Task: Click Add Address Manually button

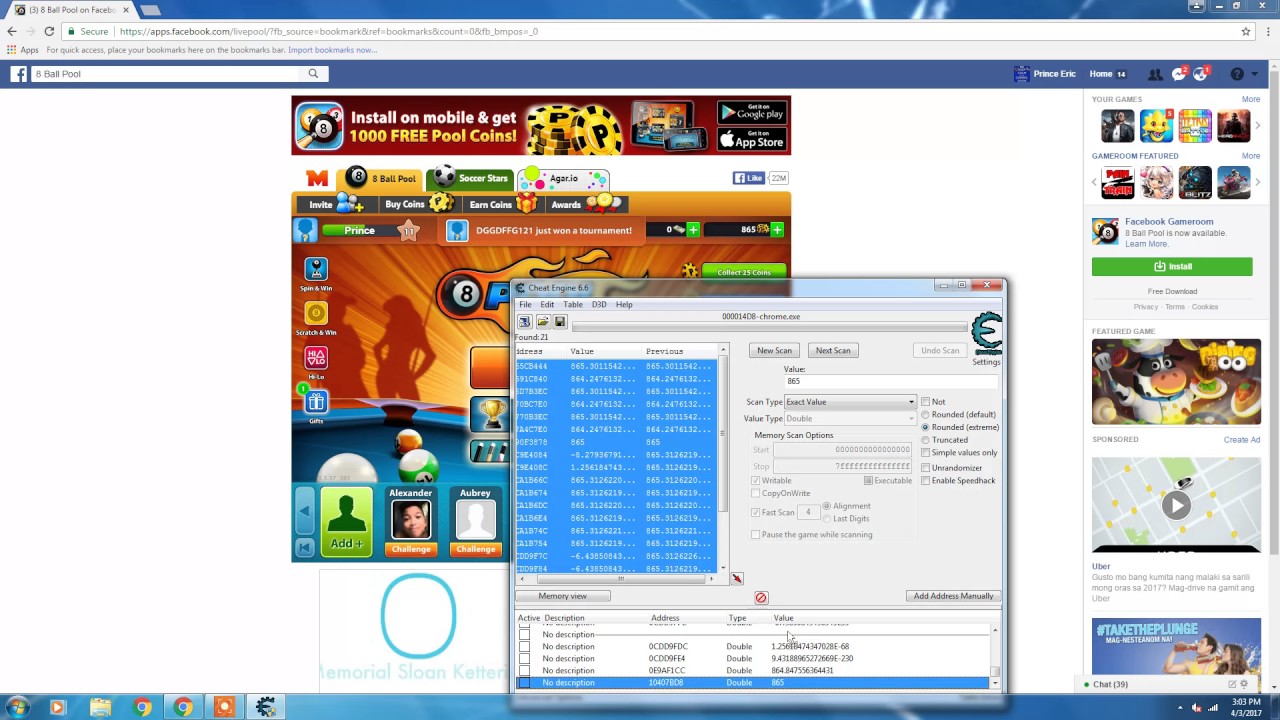Action: pyautogui.click(x=953, y=596)
